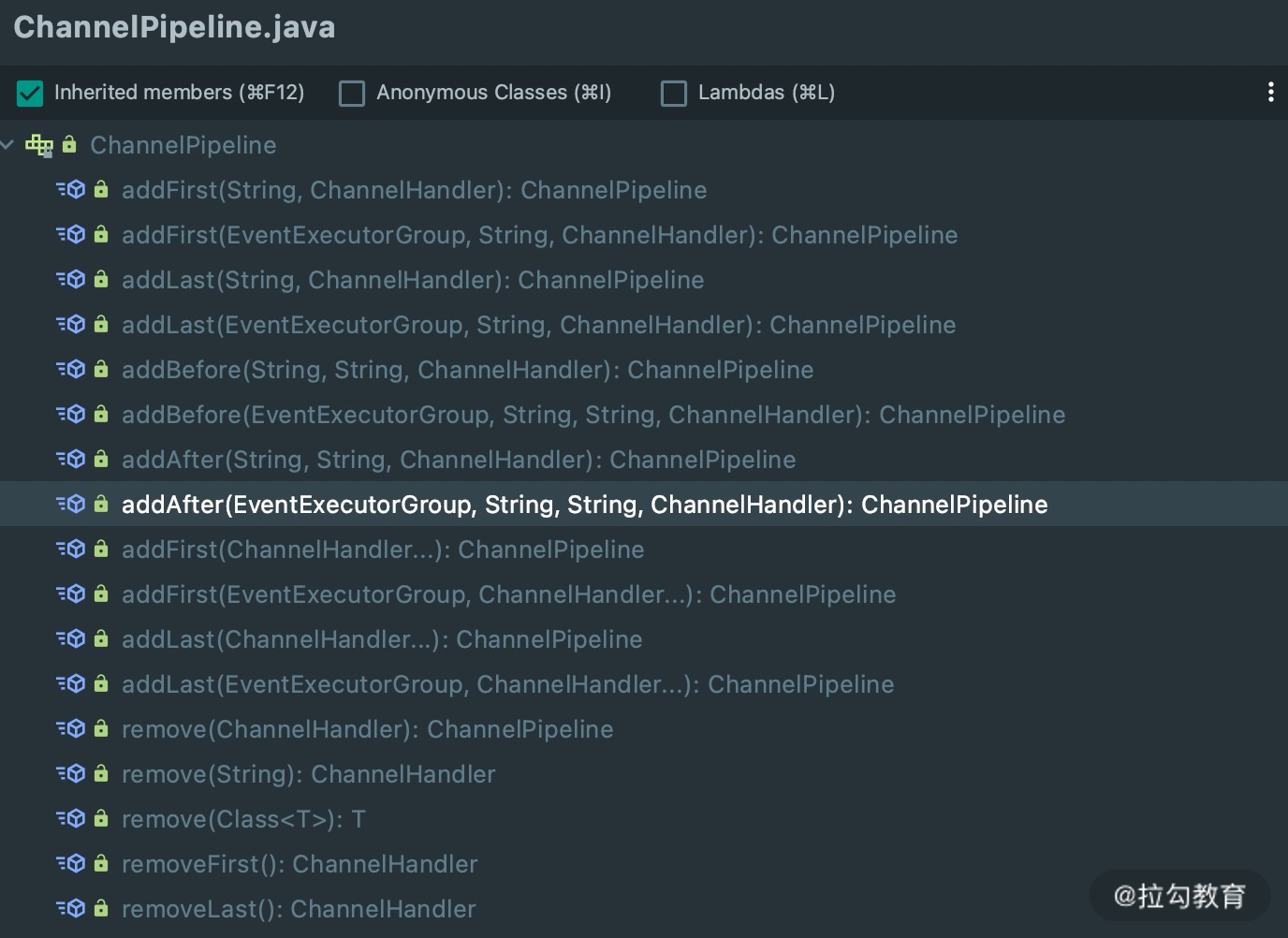Click the method icon beside removeLast()
The height and width of the screenshot is (938, 1288).
[71, 909]
